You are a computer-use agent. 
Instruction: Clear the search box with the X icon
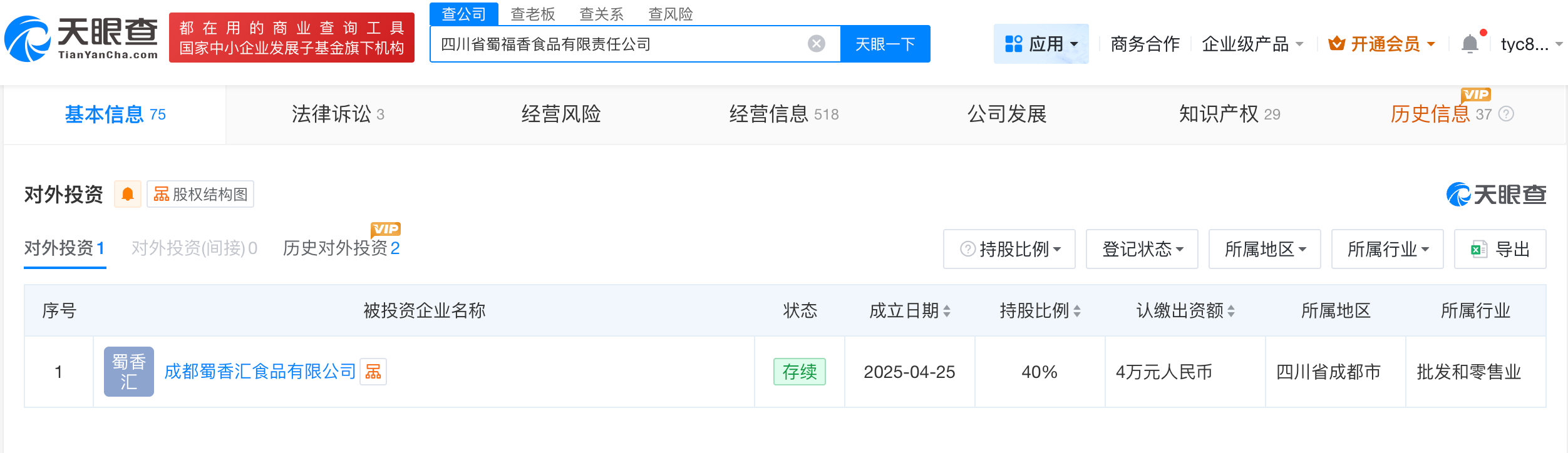tap(816, 44)
